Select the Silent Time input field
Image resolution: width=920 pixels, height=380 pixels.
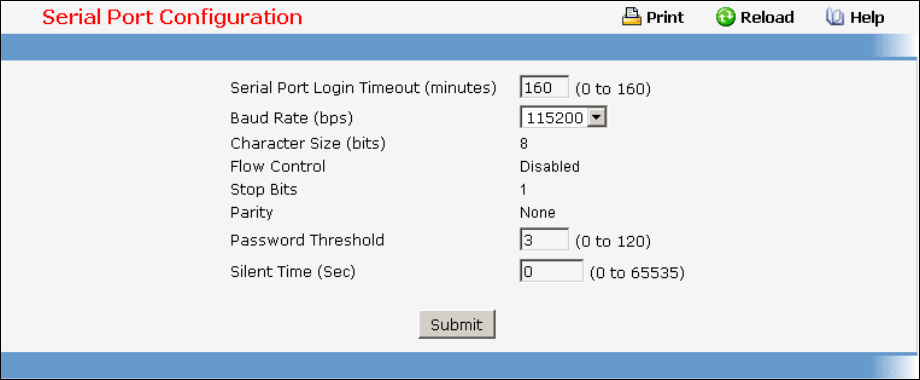(x=551, y=272)
